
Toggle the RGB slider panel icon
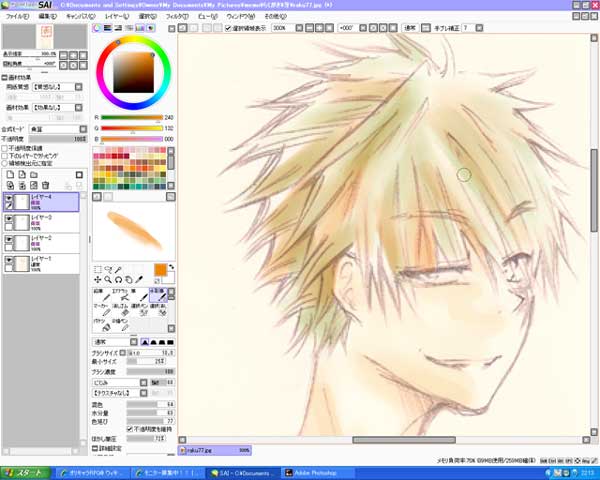pyautogui.click(x=108, y=28)
